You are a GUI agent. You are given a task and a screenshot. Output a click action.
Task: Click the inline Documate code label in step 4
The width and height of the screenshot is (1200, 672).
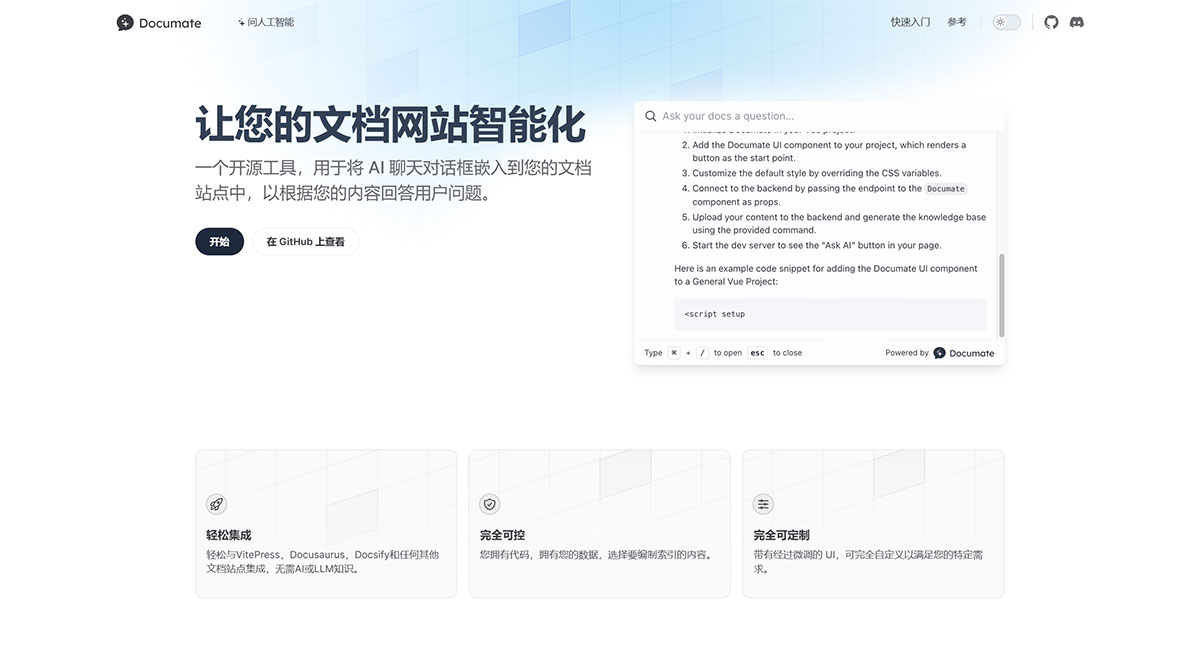pyautogui.click(x=945, y=188)
